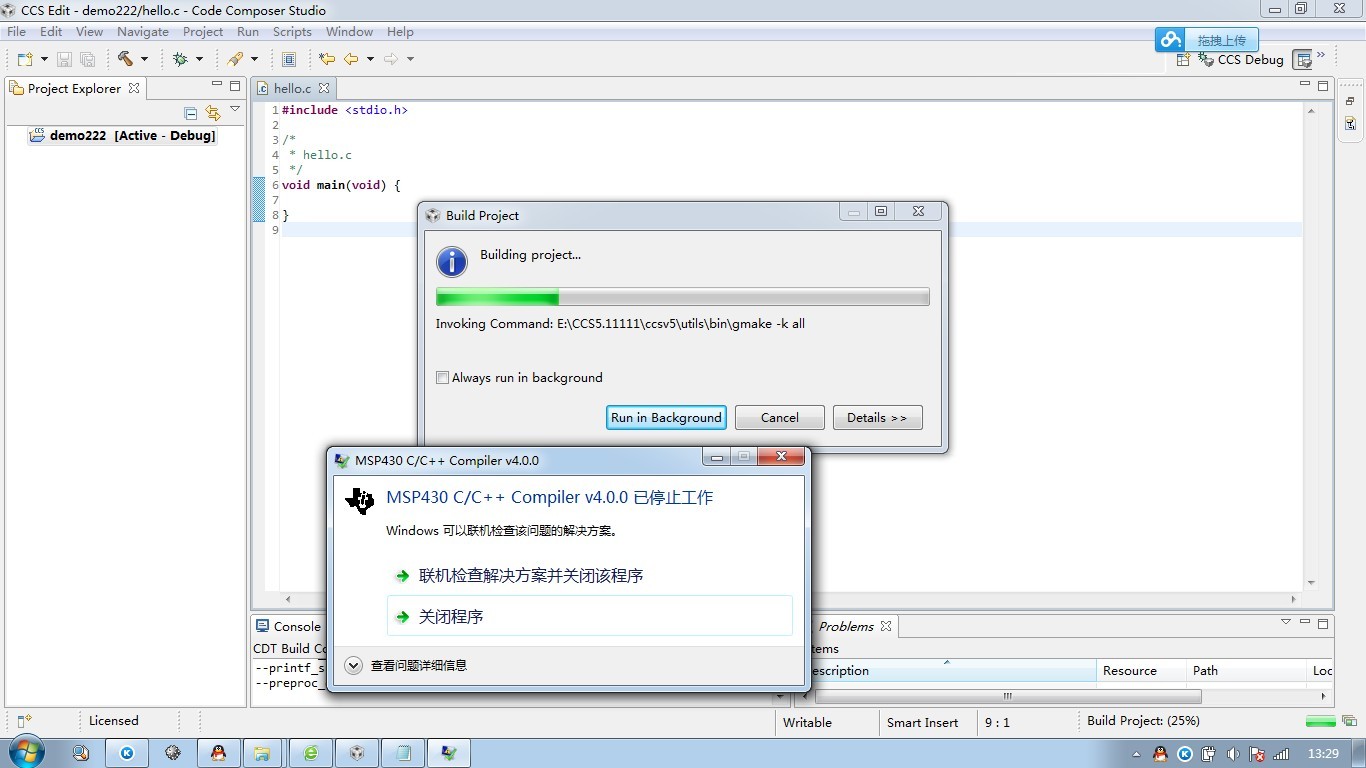The height and width of the screenshot is (768, 1366).
Task: Click the Restore icon in right trim bar
Action: click(1350, 101)
